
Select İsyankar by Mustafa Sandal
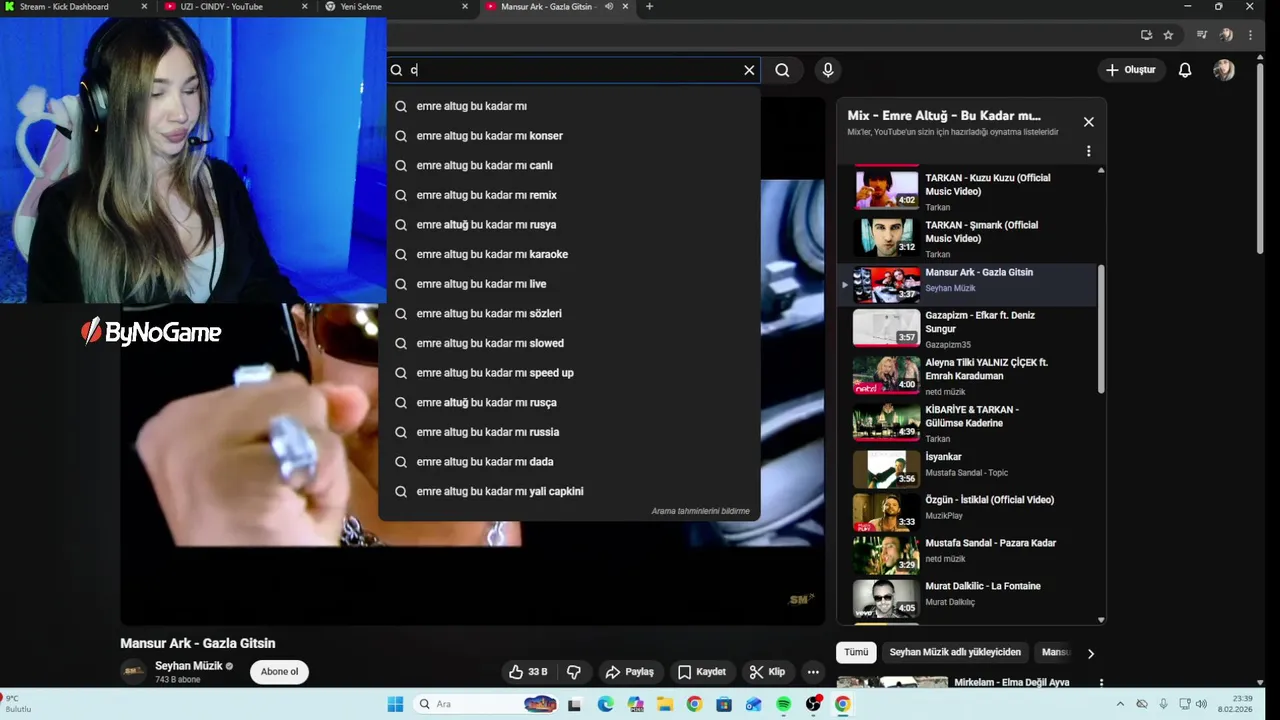(x=969, y=467)
